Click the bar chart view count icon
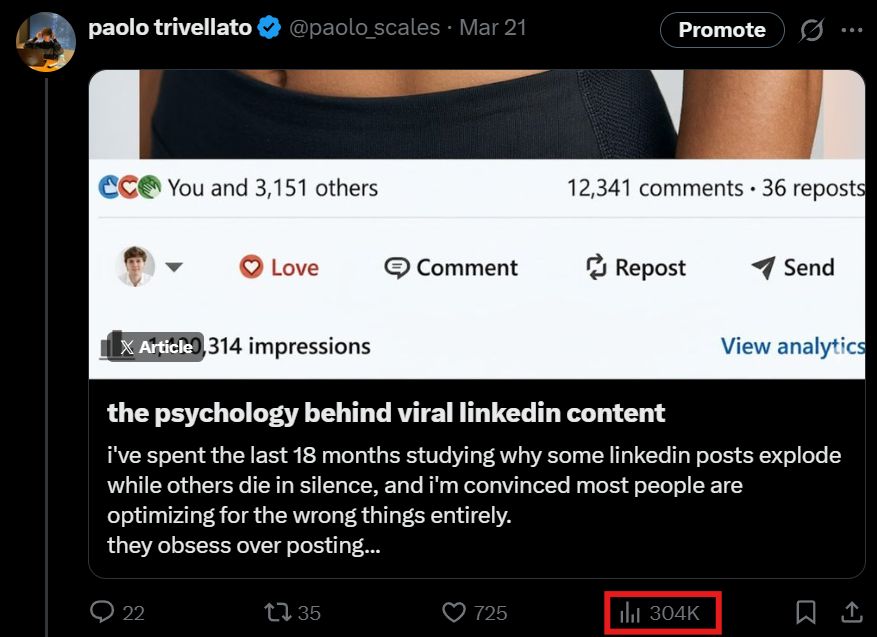 tap(630, 612)
